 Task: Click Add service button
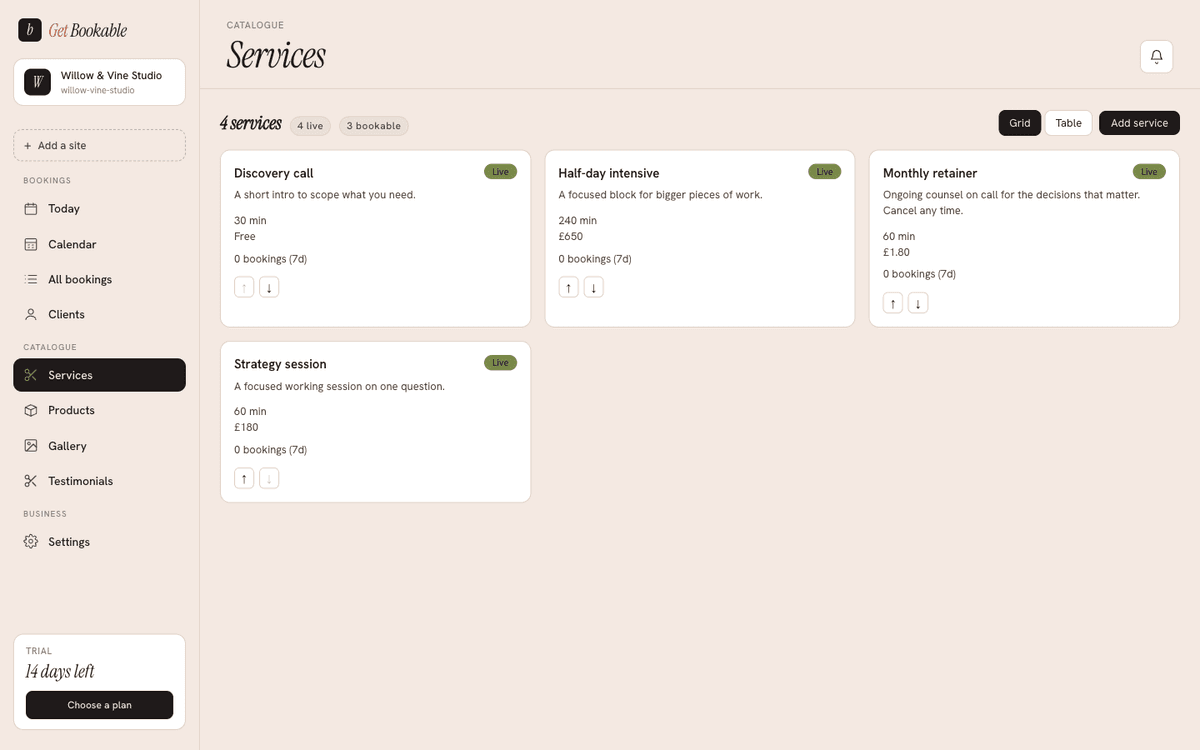coord(1139,123)
